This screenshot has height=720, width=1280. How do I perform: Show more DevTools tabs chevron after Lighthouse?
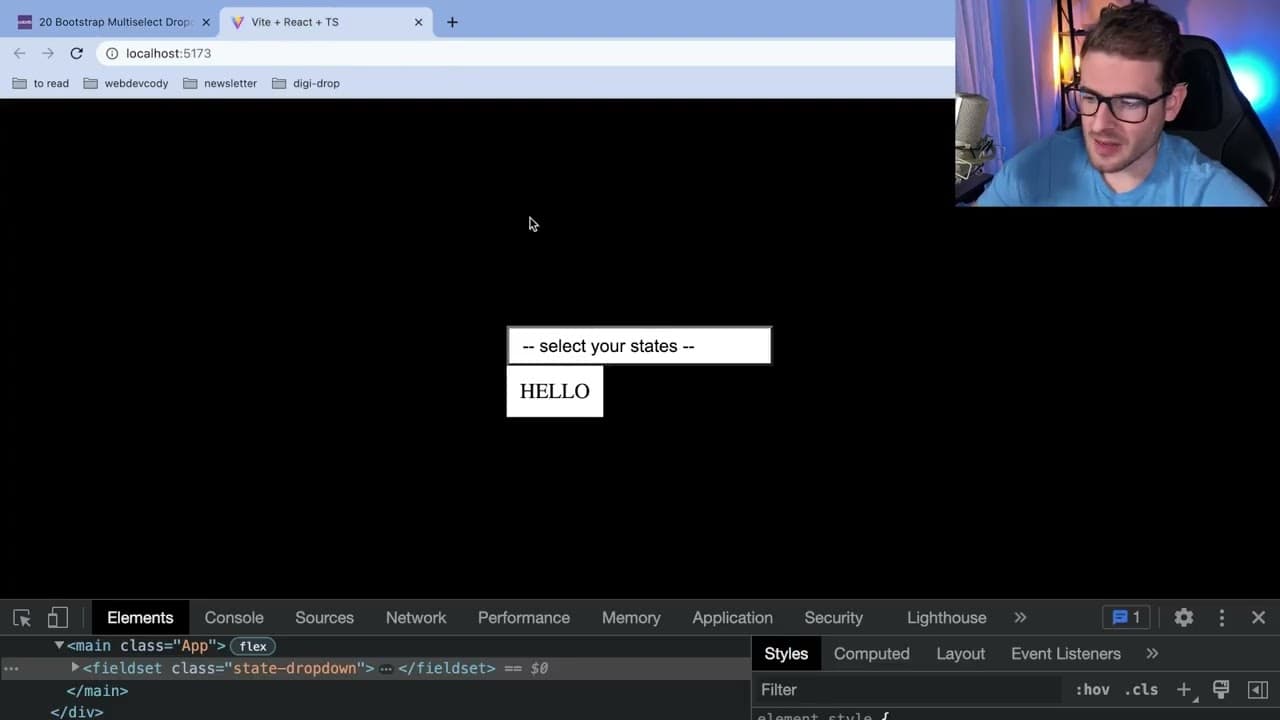coord(1020,618)
